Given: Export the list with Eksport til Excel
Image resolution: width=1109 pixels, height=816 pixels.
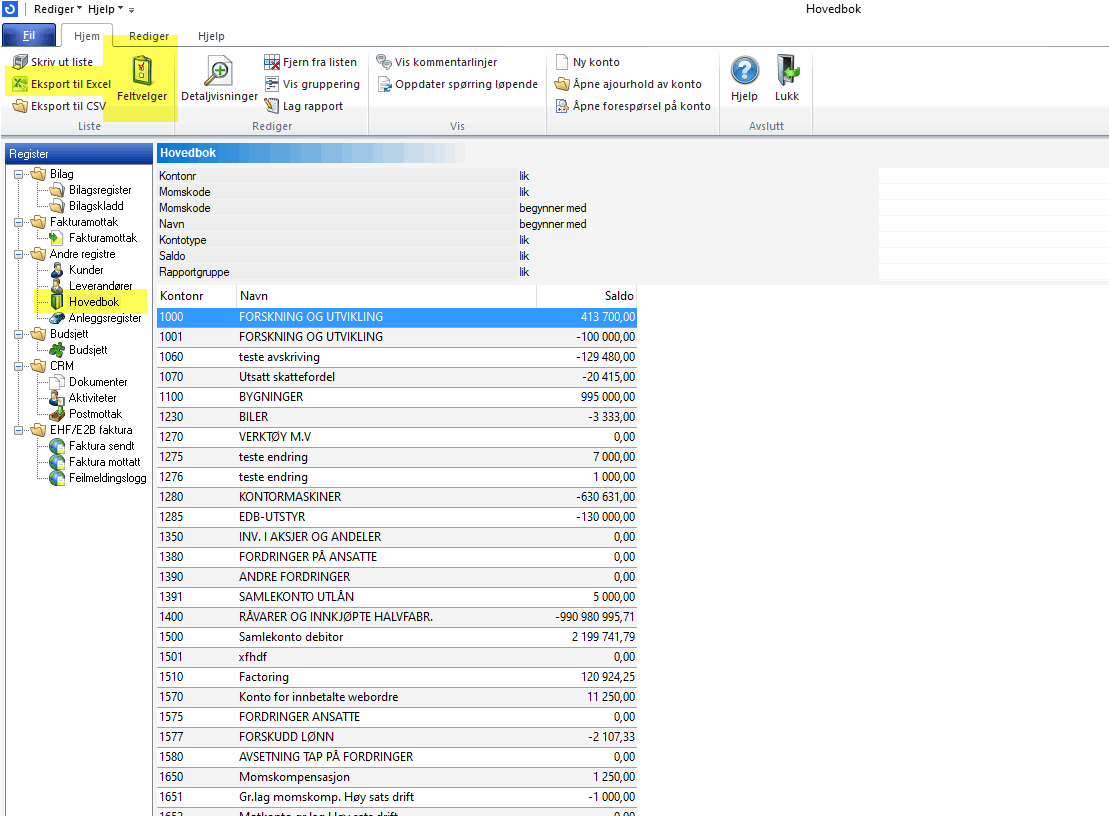Looking at the screenshot, I should [62, 84].
